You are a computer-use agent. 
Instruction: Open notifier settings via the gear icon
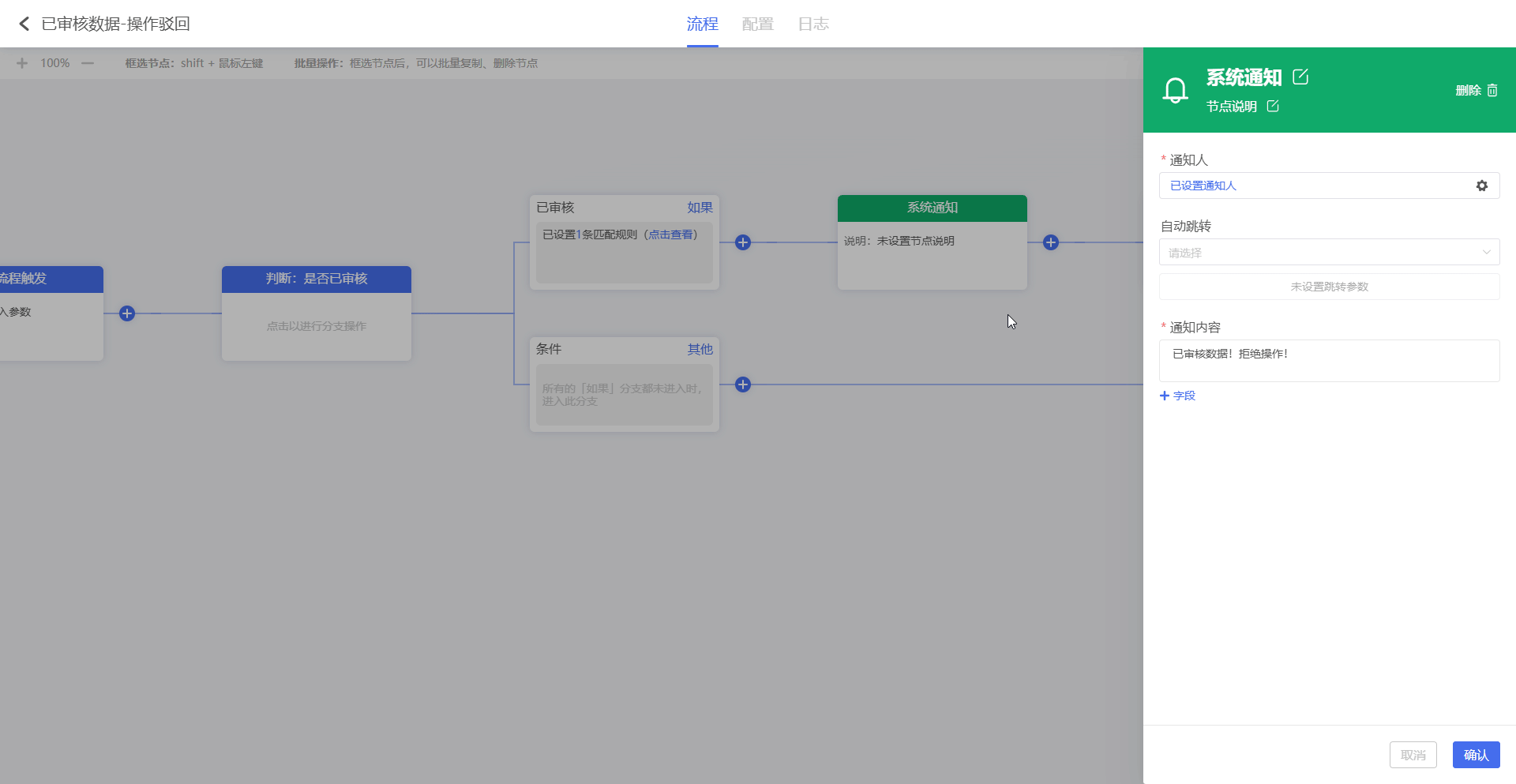pos(1481,186)
